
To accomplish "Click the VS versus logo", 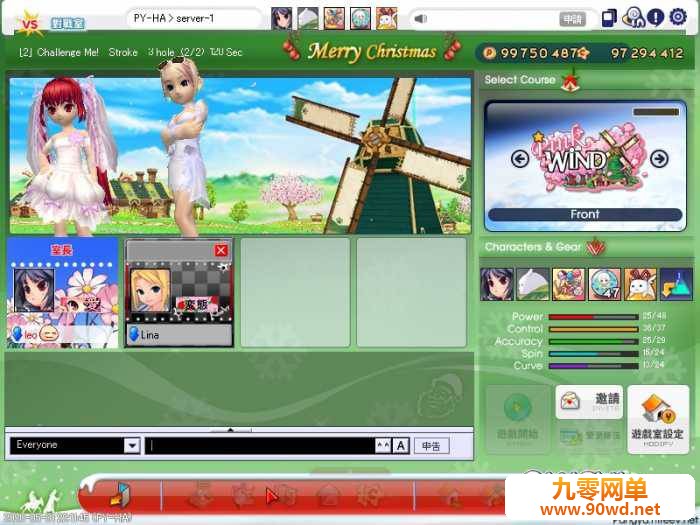I will coord(29,23).
